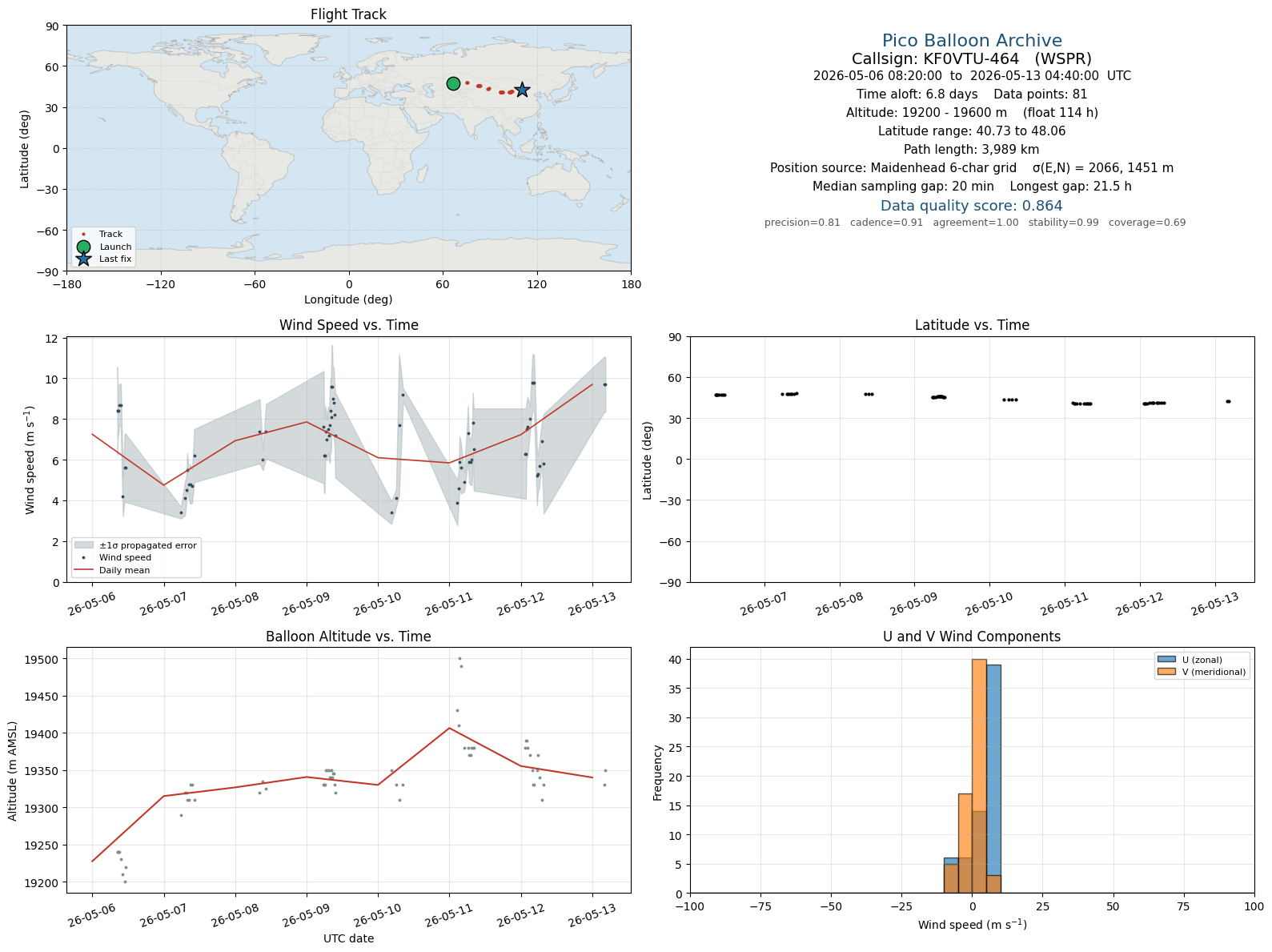
Task: Click the Frequency axis label on the histogram
Action: pyautogui.click(x=658, y=773)
